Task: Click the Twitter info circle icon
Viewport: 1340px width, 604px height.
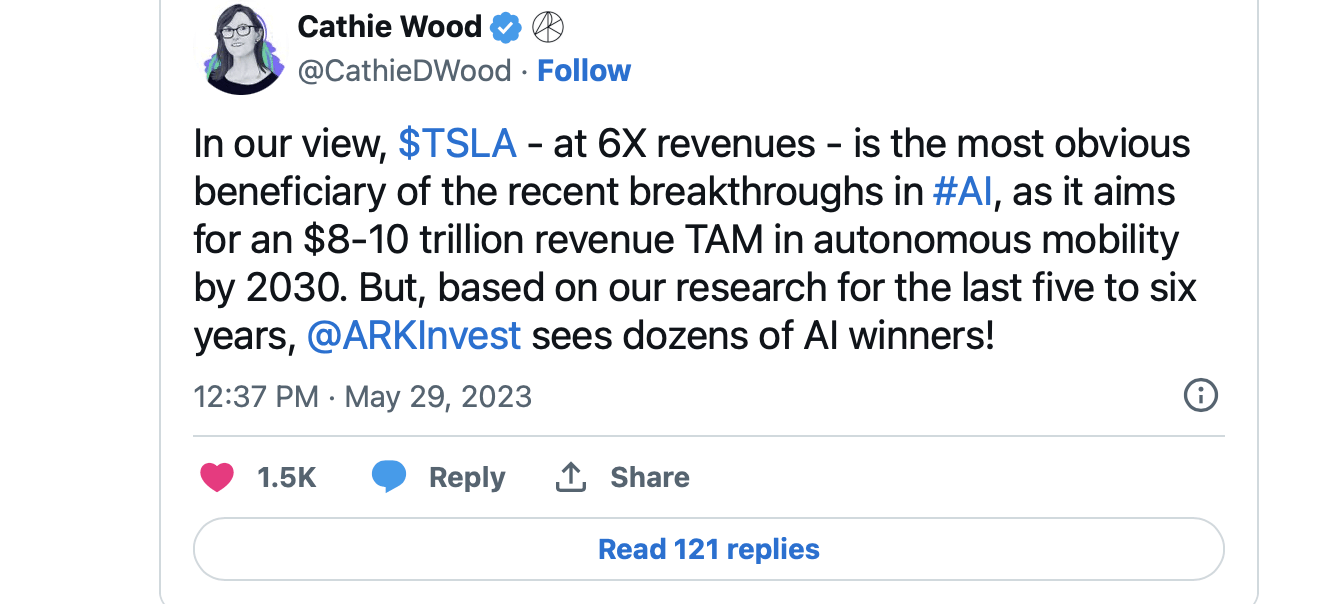Action: tap(1200, 396)
